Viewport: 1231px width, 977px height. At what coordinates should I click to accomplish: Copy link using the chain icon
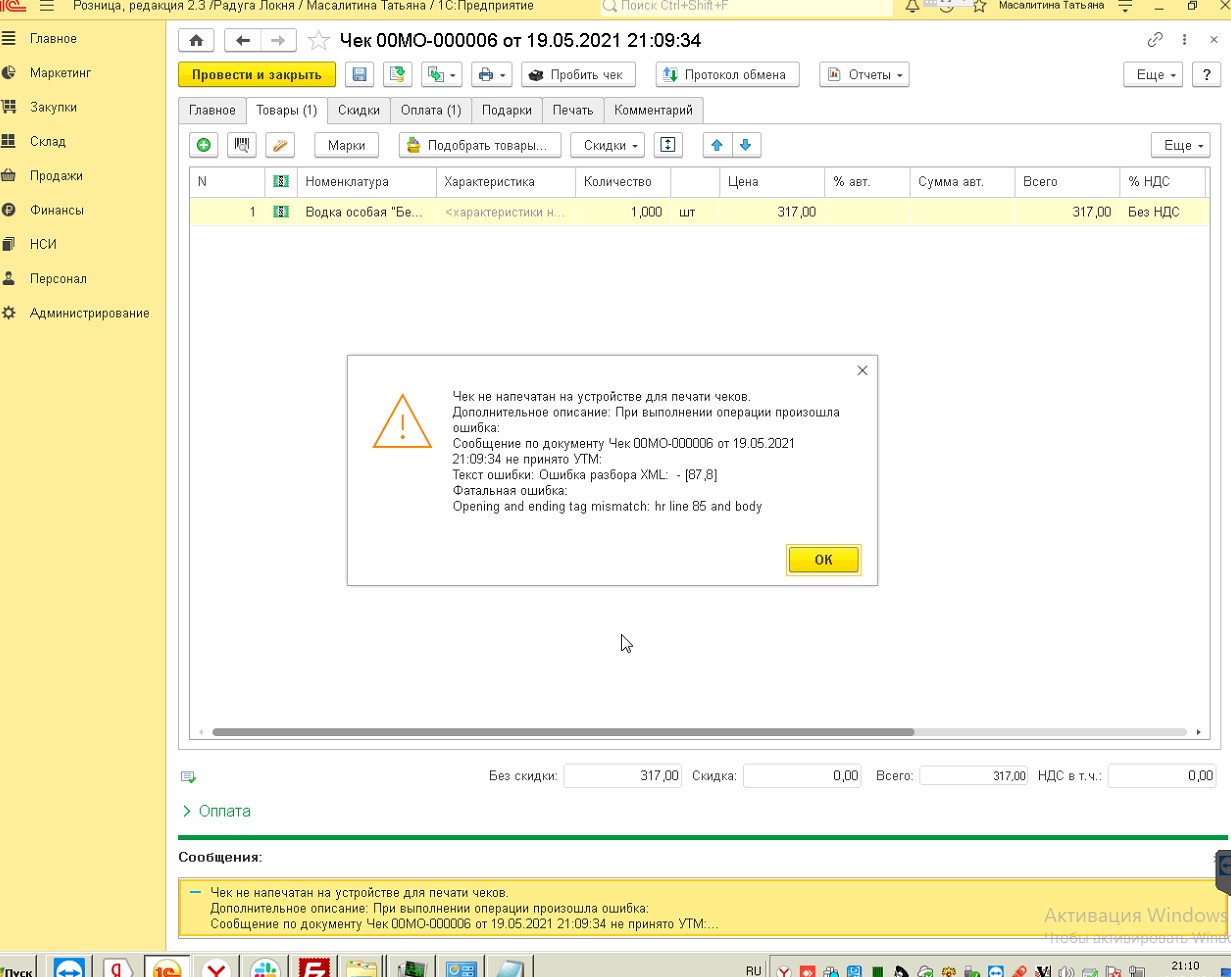(x=1155, y=41)
